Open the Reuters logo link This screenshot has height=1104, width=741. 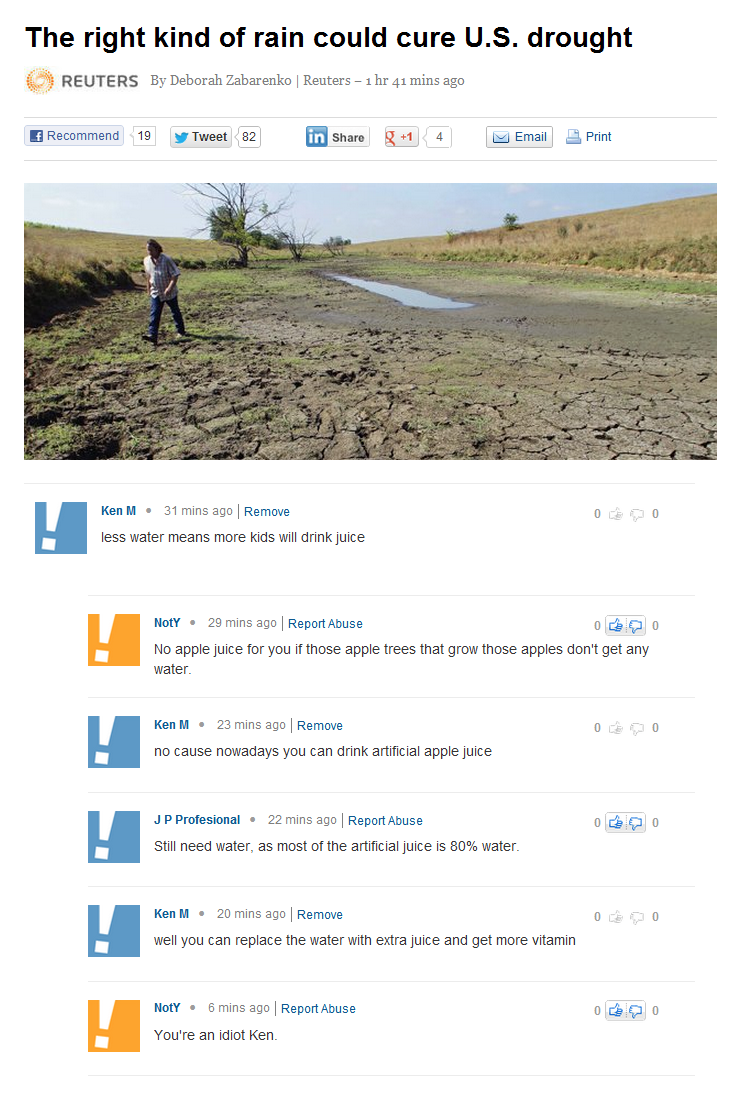coord(82,81)
